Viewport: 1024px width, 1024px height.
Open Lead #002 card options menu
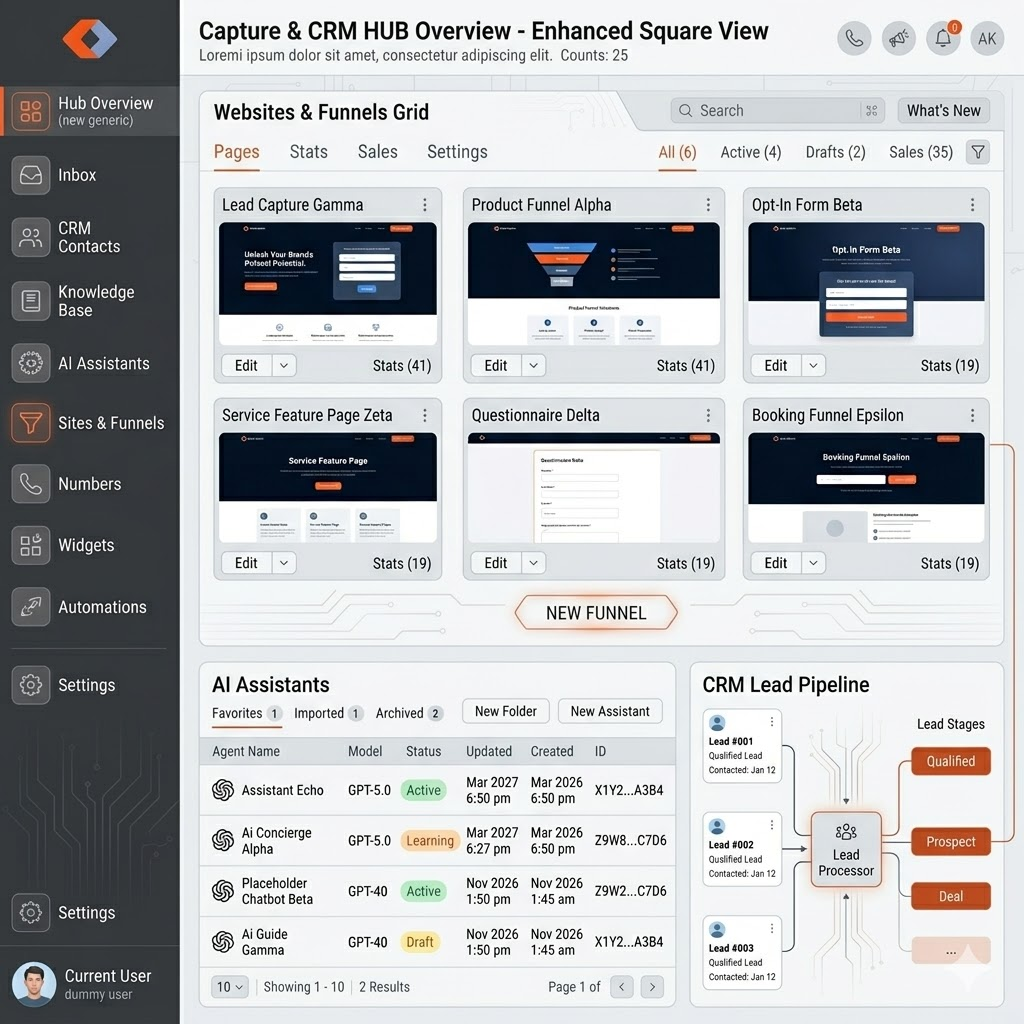click(x=772, y=825)
